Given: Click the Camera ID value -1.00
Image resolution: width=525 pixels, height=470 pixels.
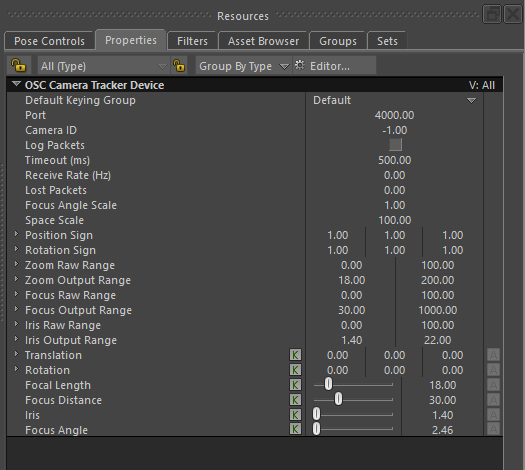Looking at the screenshot, I should pos(395,130).
